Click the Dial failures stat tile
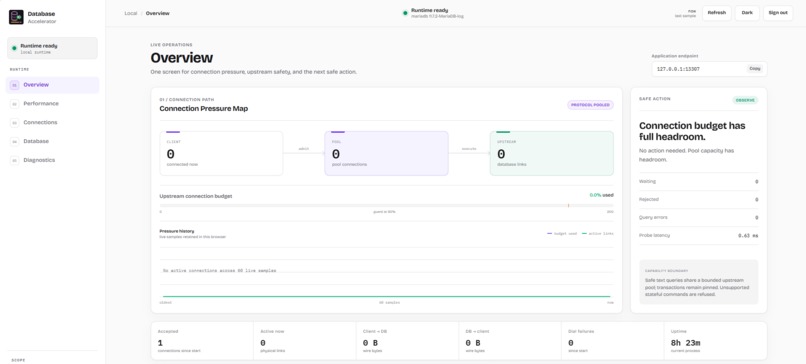 click(x=613, y=341)
